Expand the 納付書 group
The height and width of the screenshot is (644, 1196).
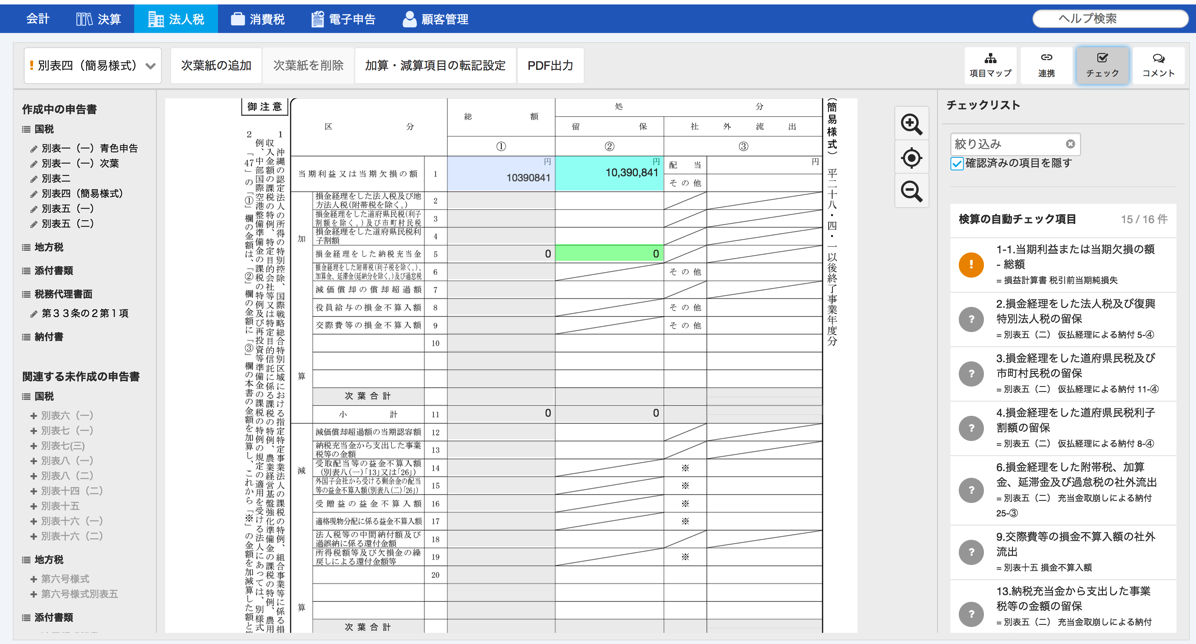point(43,336)
